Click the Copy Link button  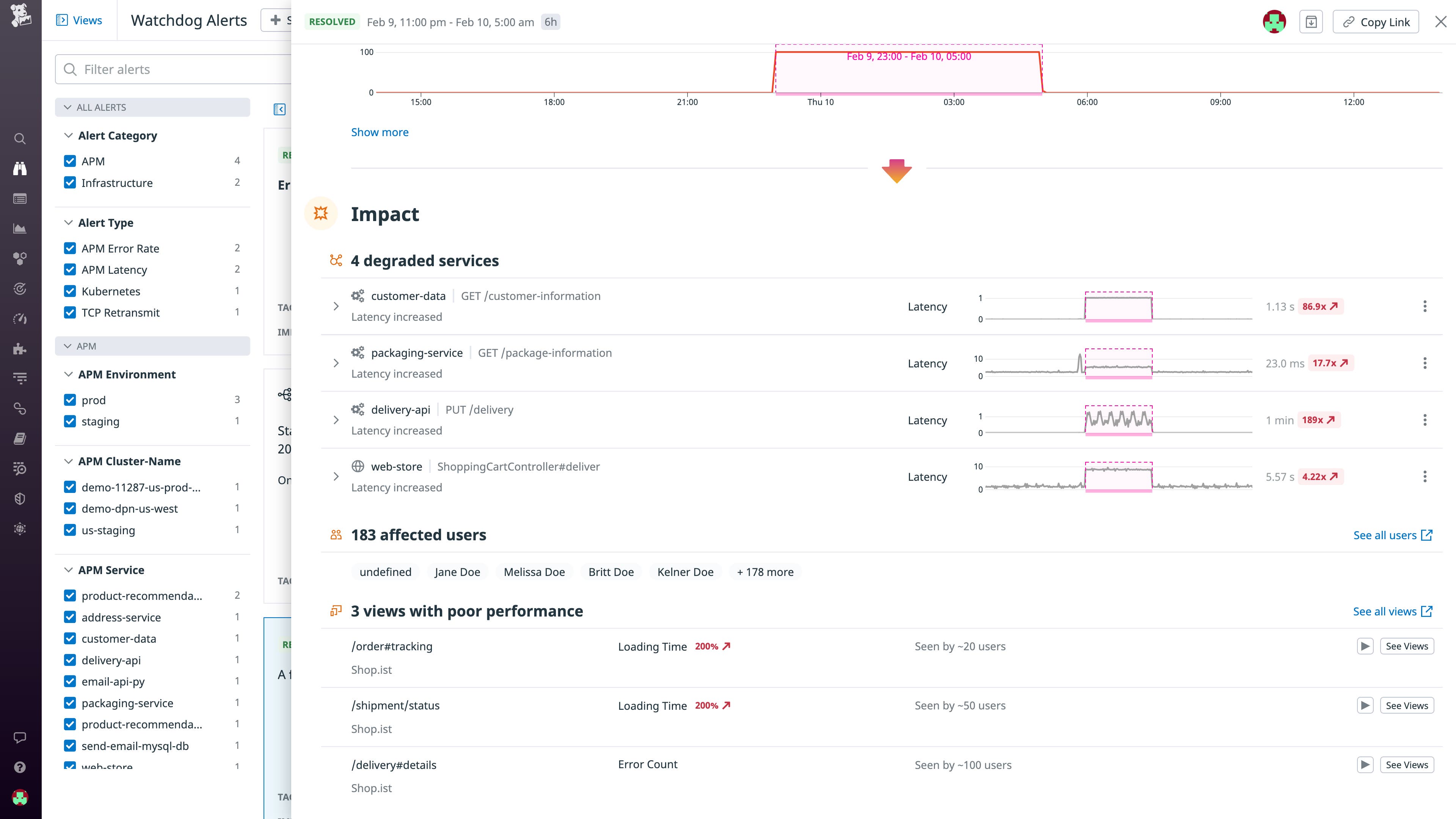[1376, 22]
